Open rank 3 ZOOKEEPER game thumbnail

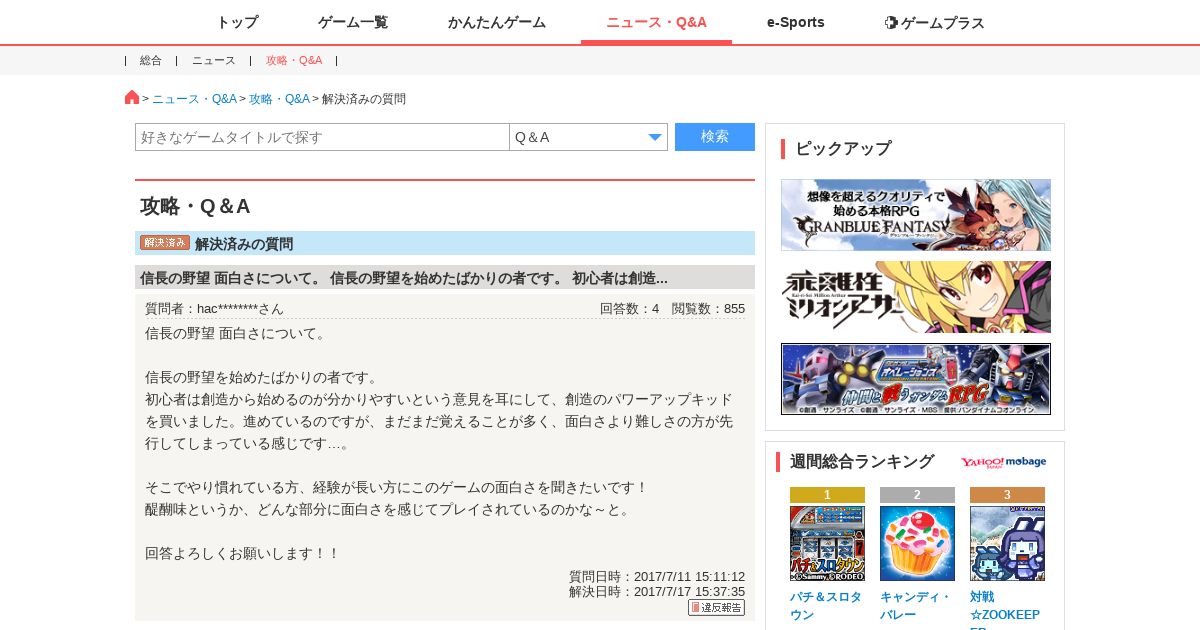point(1007,543)
